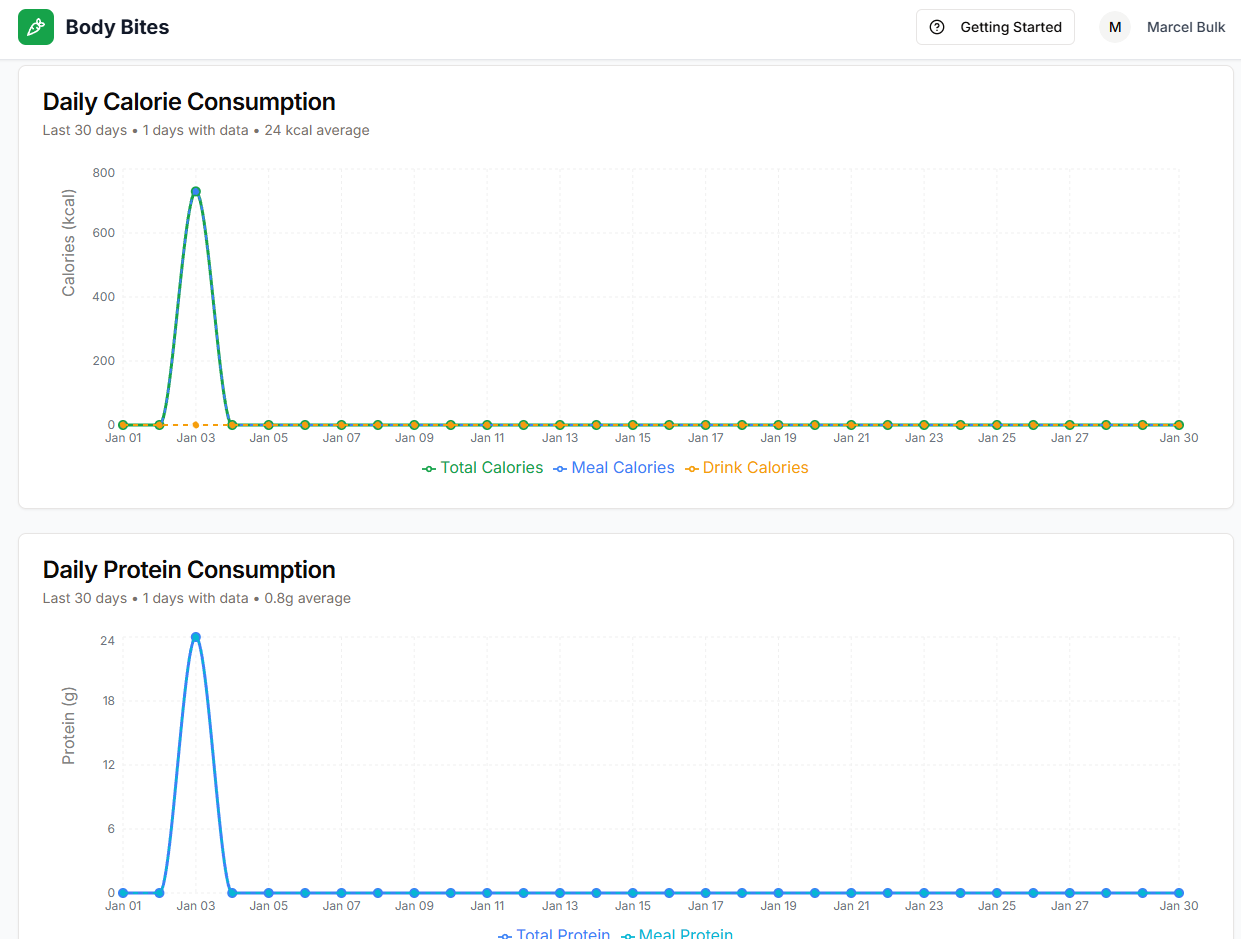Image resolution: width=1241 pixels, height=939 pixels.
Task: Click the Getting Started button
Action: 995,27
